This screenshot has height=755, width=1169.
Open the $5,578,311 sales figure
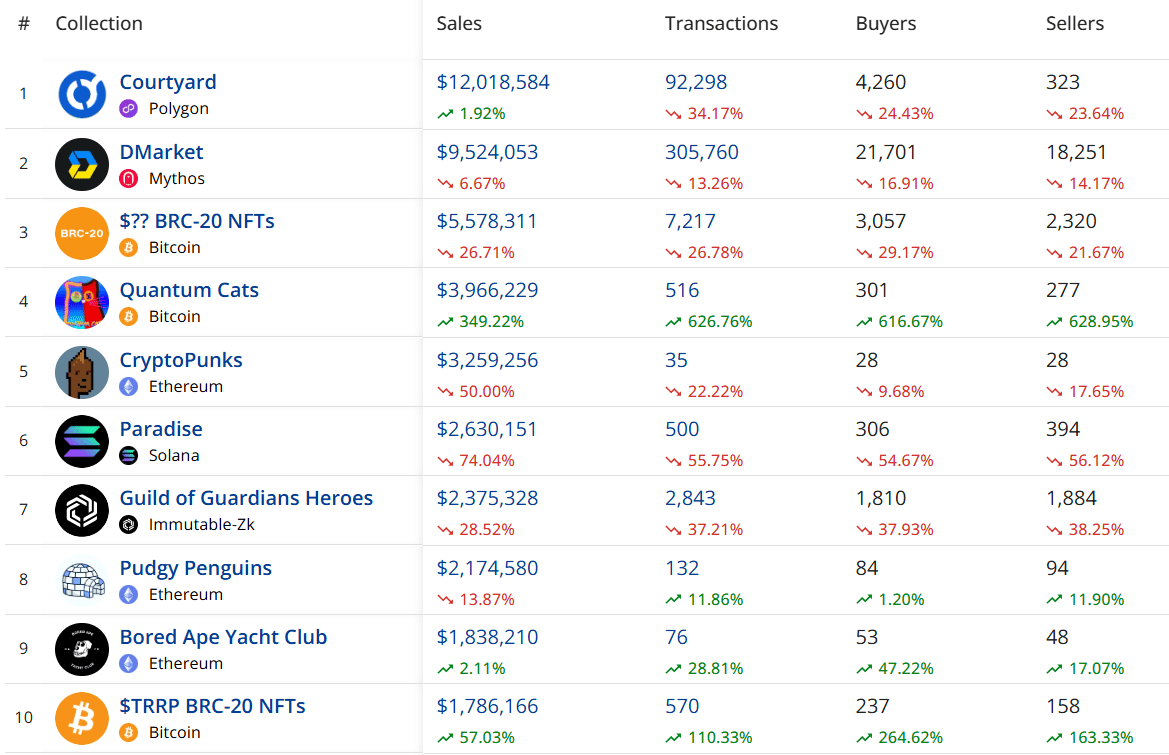pos(487,221)
